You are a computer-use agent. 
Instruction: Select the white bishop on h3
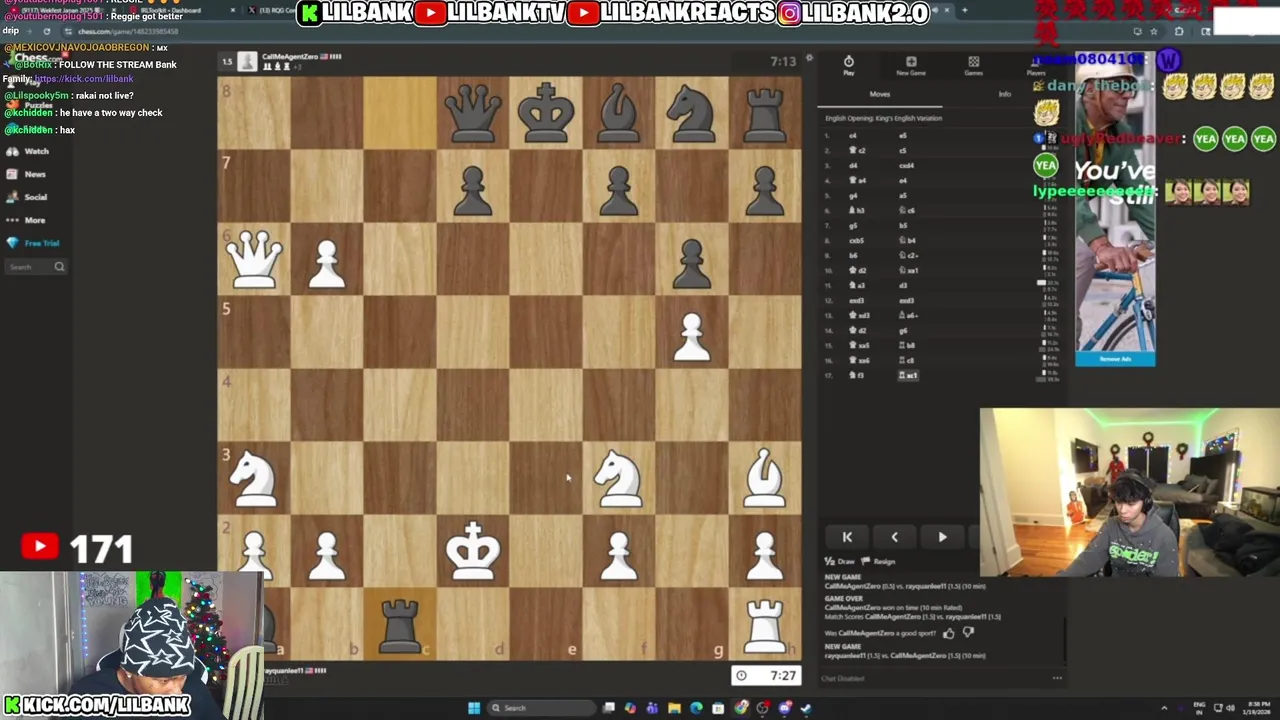coord(765,477)
